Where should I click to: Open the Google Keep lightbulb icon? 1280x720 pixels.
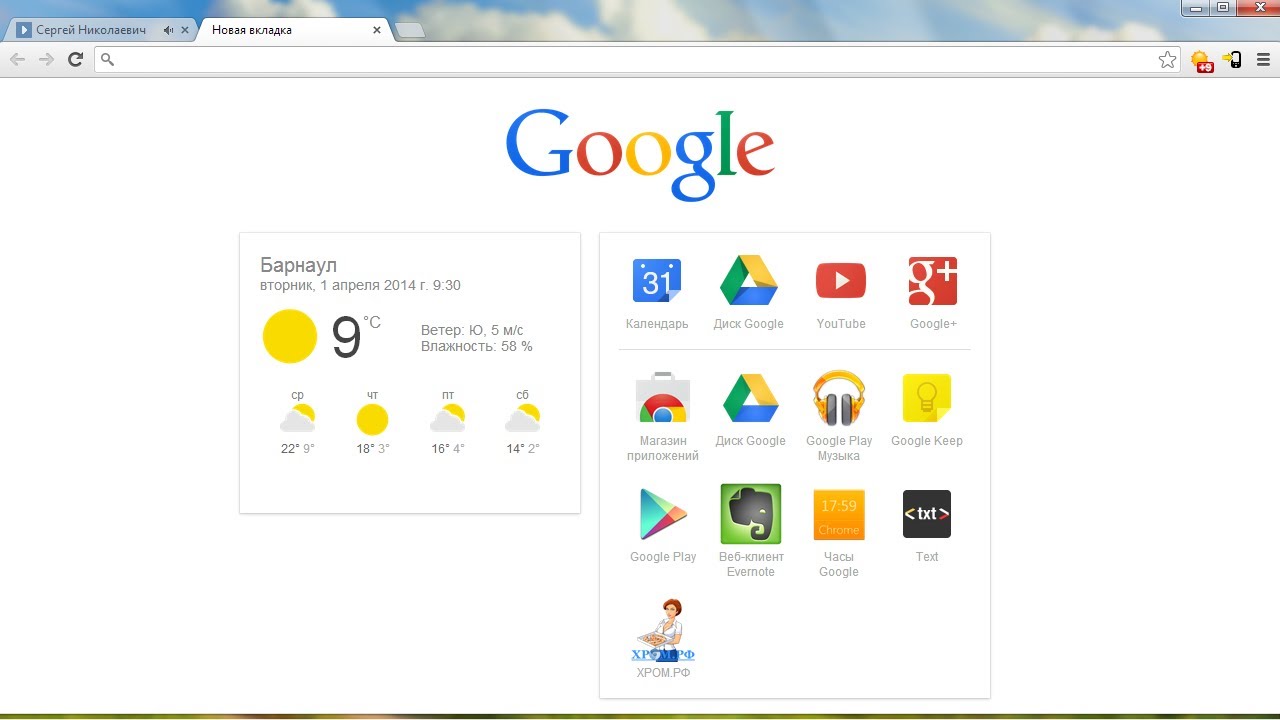tap(927, 398)
